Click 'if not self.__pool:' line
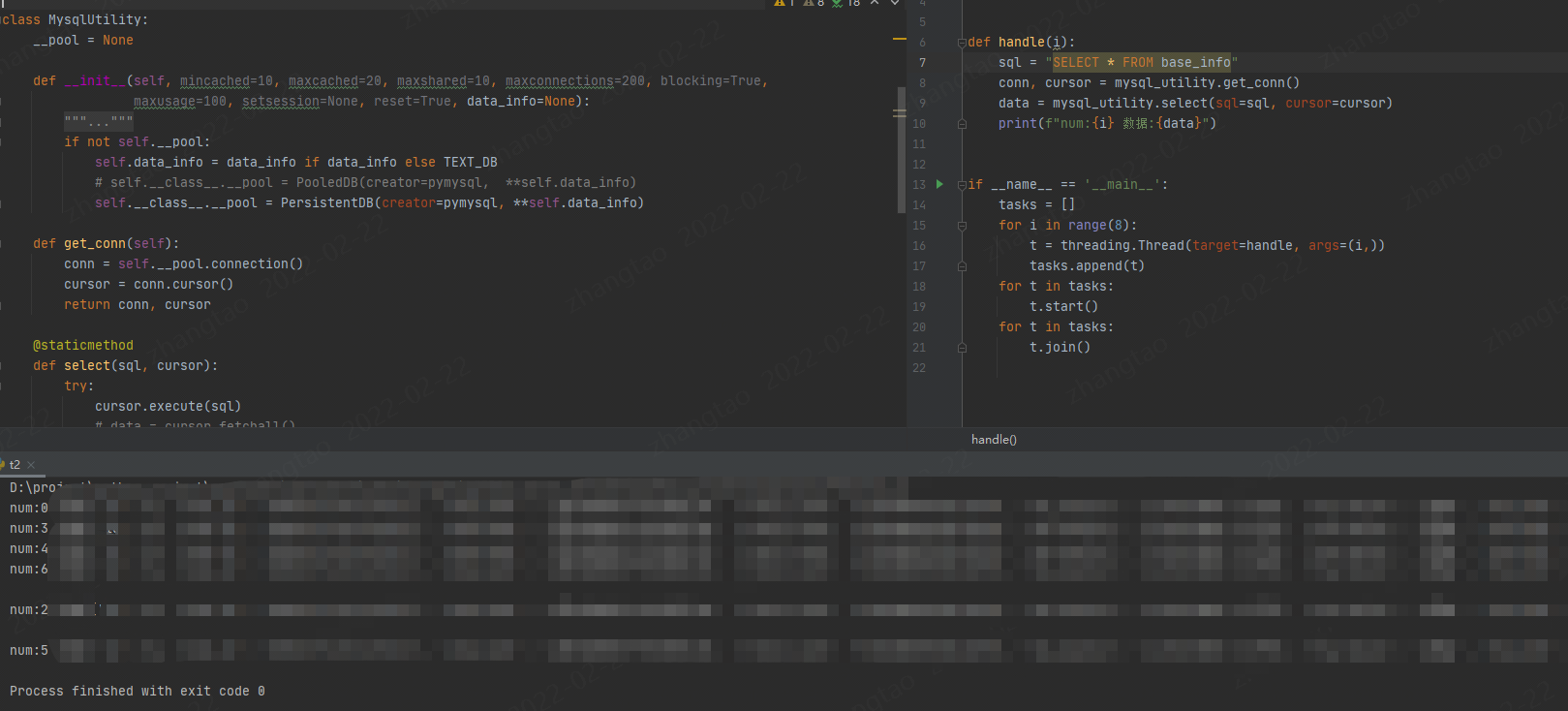 click(x=138, y=142)
